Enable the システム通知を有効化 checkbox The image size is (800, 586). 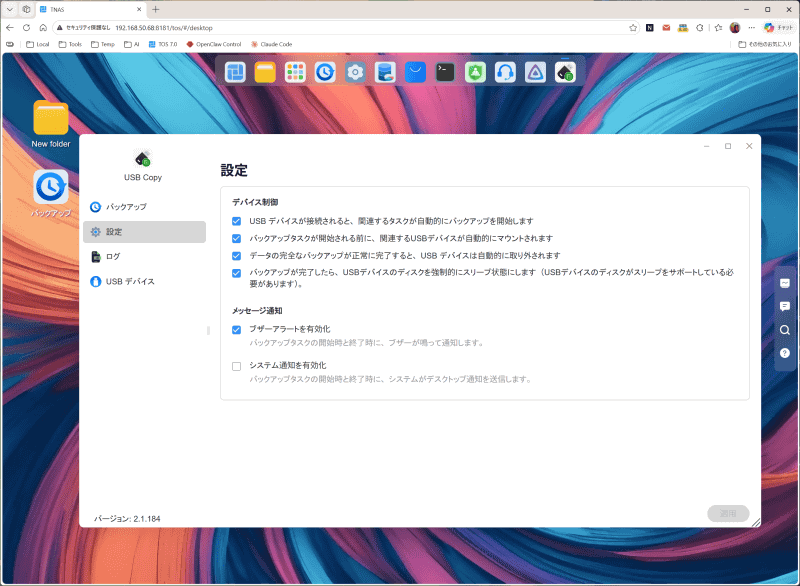(x=236, y=366)
